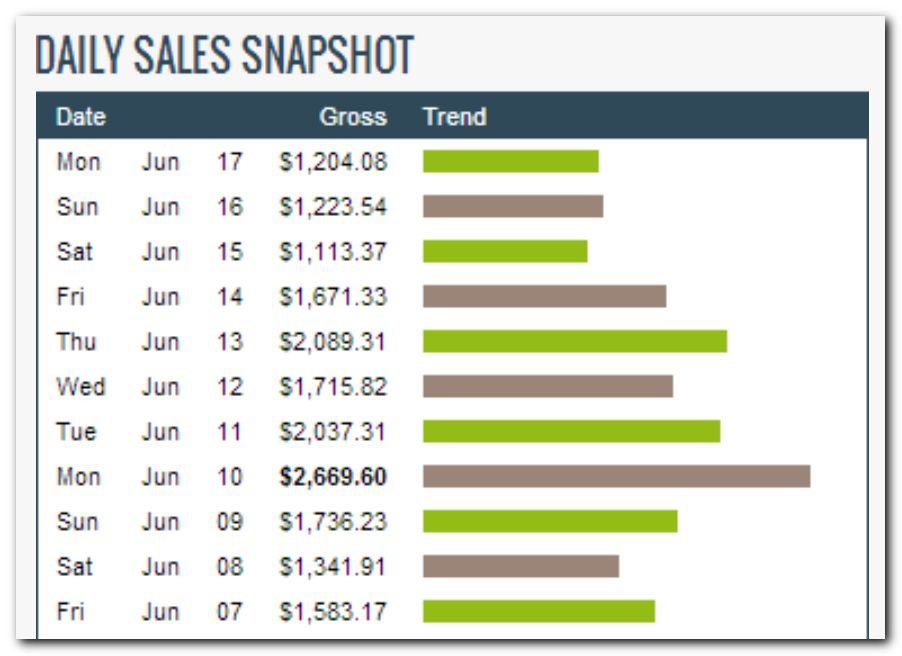This screenshot has width=902, height=656.
Task: Select the Thu Jun 13 trend bar
Action: [574, 341]
